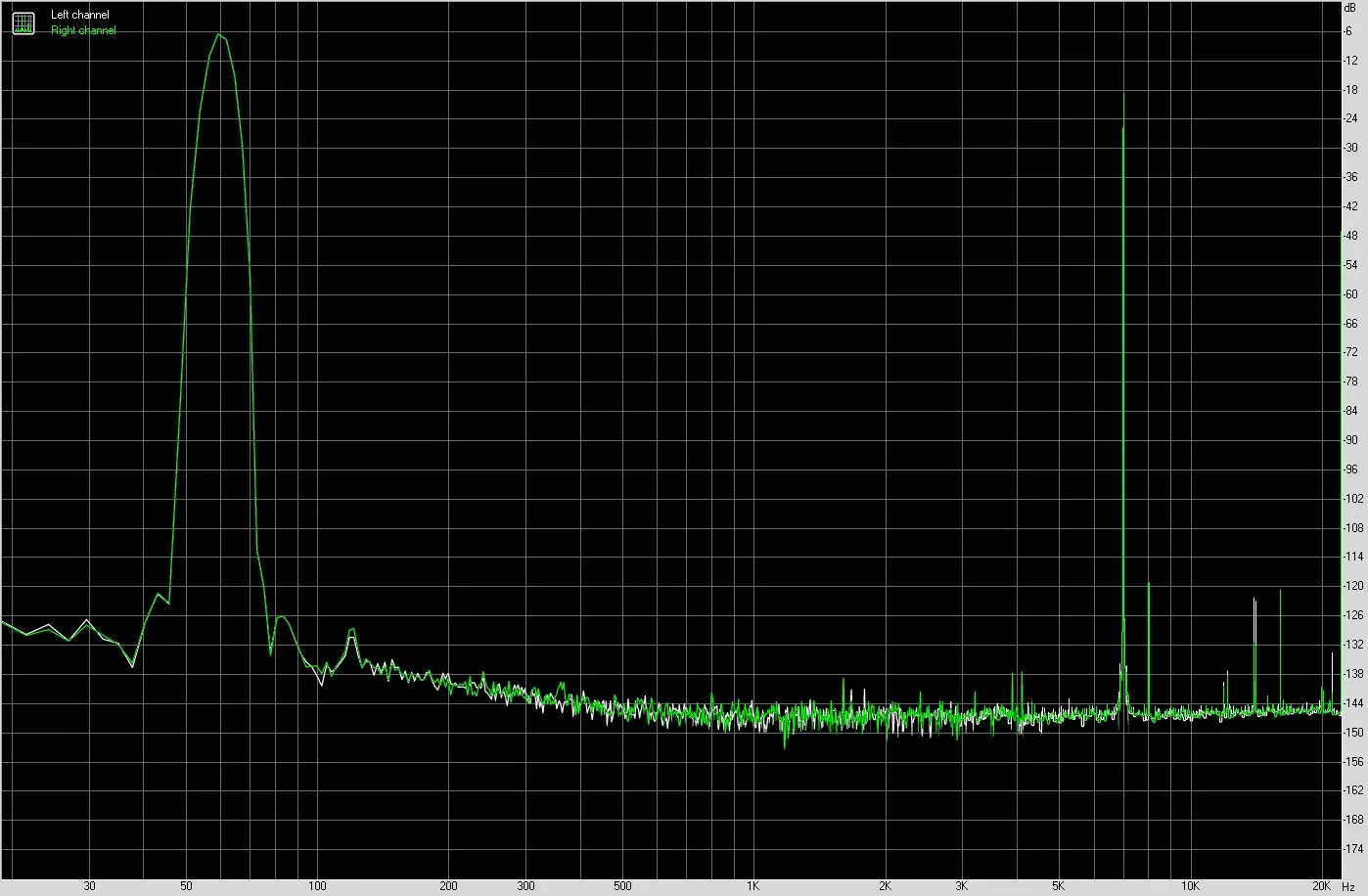
Task: Click the "300" frequency axis label
Action: (525, 886)
